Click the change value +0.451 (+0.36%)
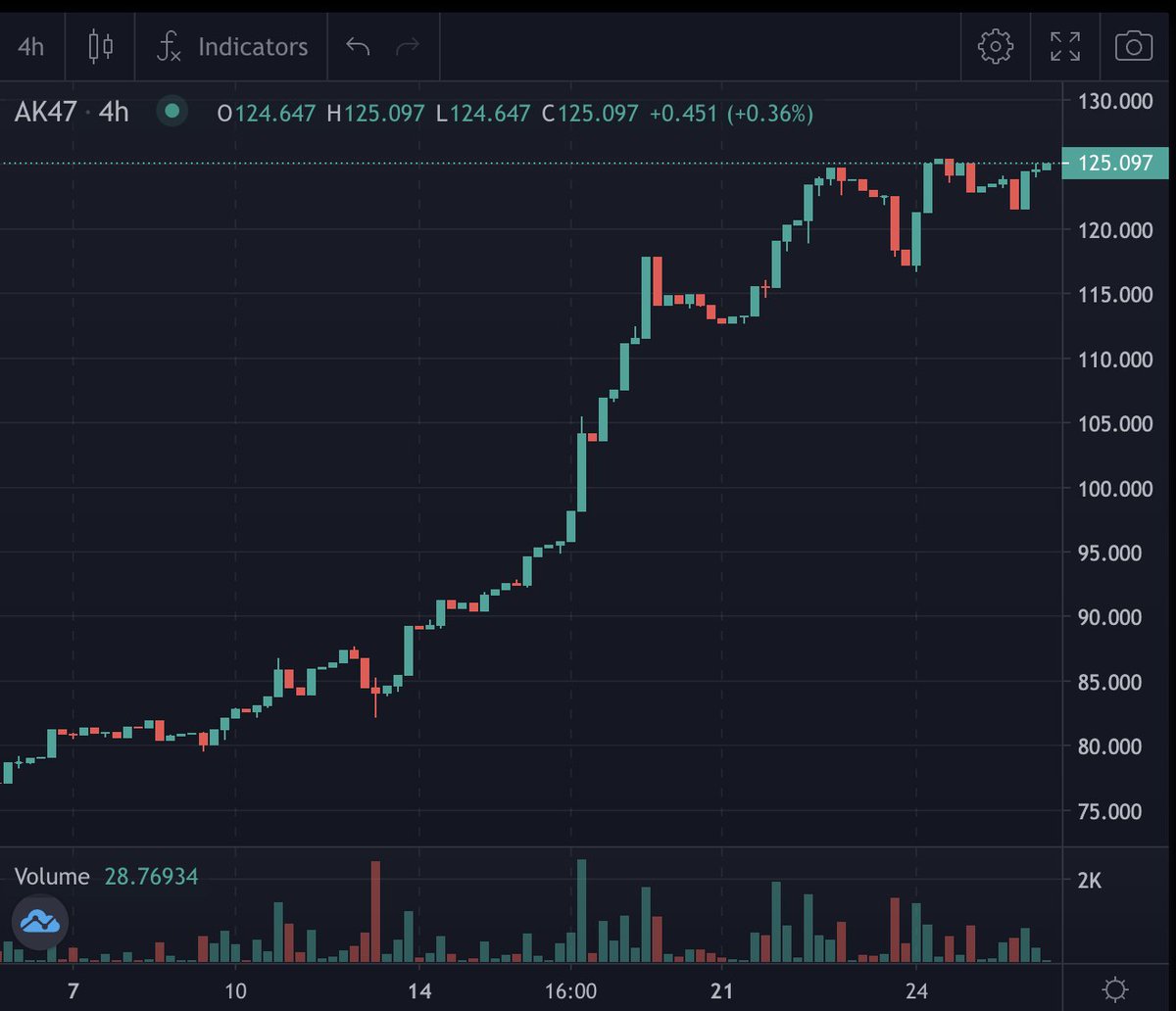This screenshot has width=1176, height=1011. 731,114
